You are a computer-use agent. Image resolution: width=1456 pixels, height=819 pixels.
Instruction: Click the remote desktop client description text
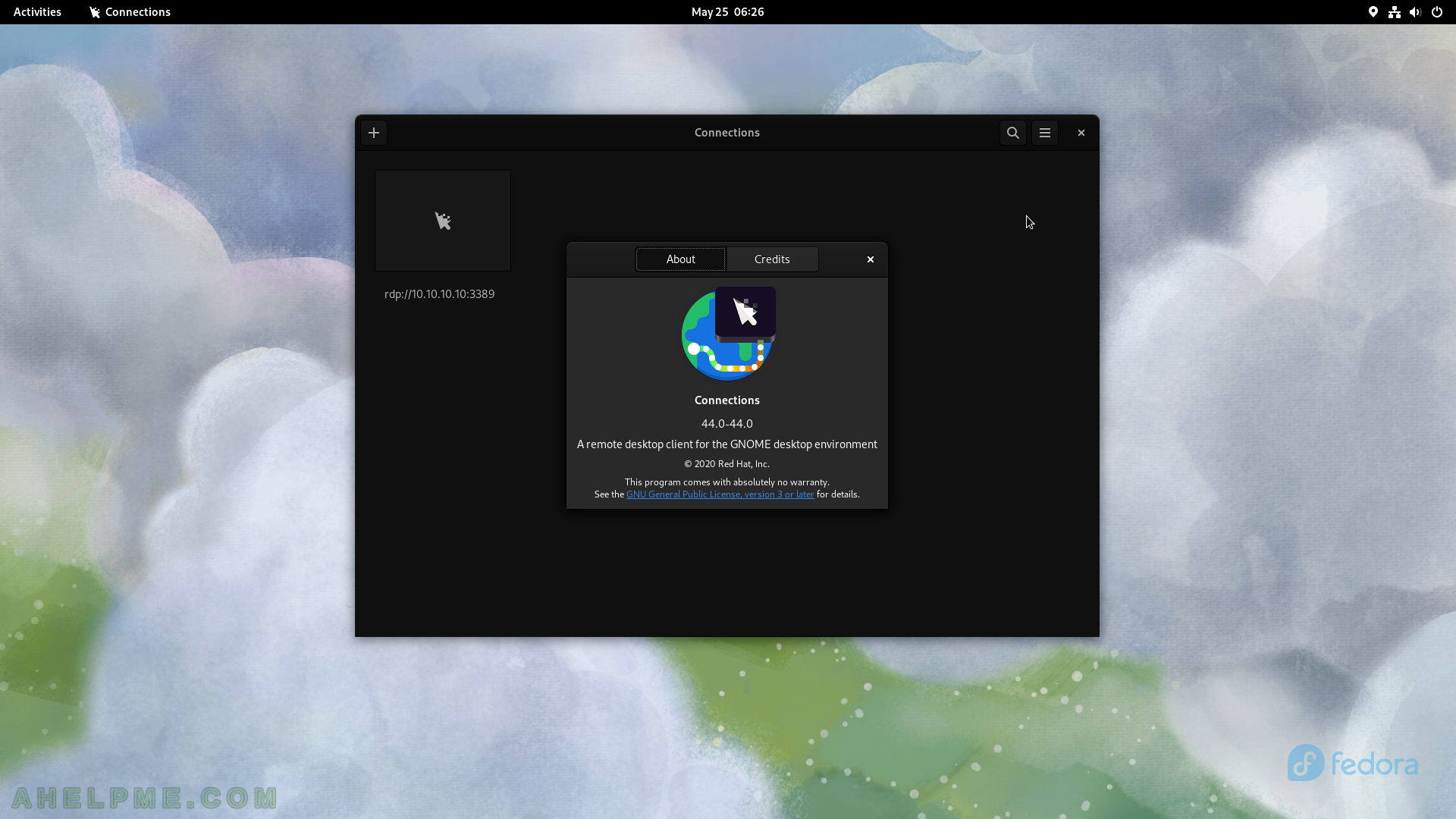[x=726, y=444]
